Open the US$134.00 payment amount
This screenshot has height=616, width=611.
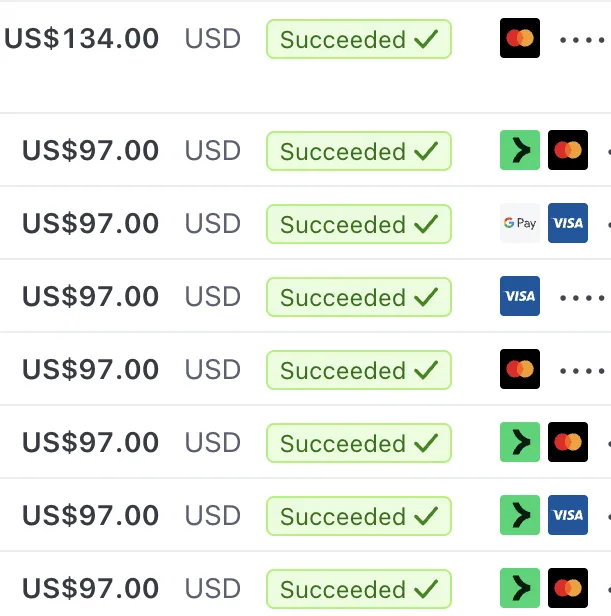(81, 38)
